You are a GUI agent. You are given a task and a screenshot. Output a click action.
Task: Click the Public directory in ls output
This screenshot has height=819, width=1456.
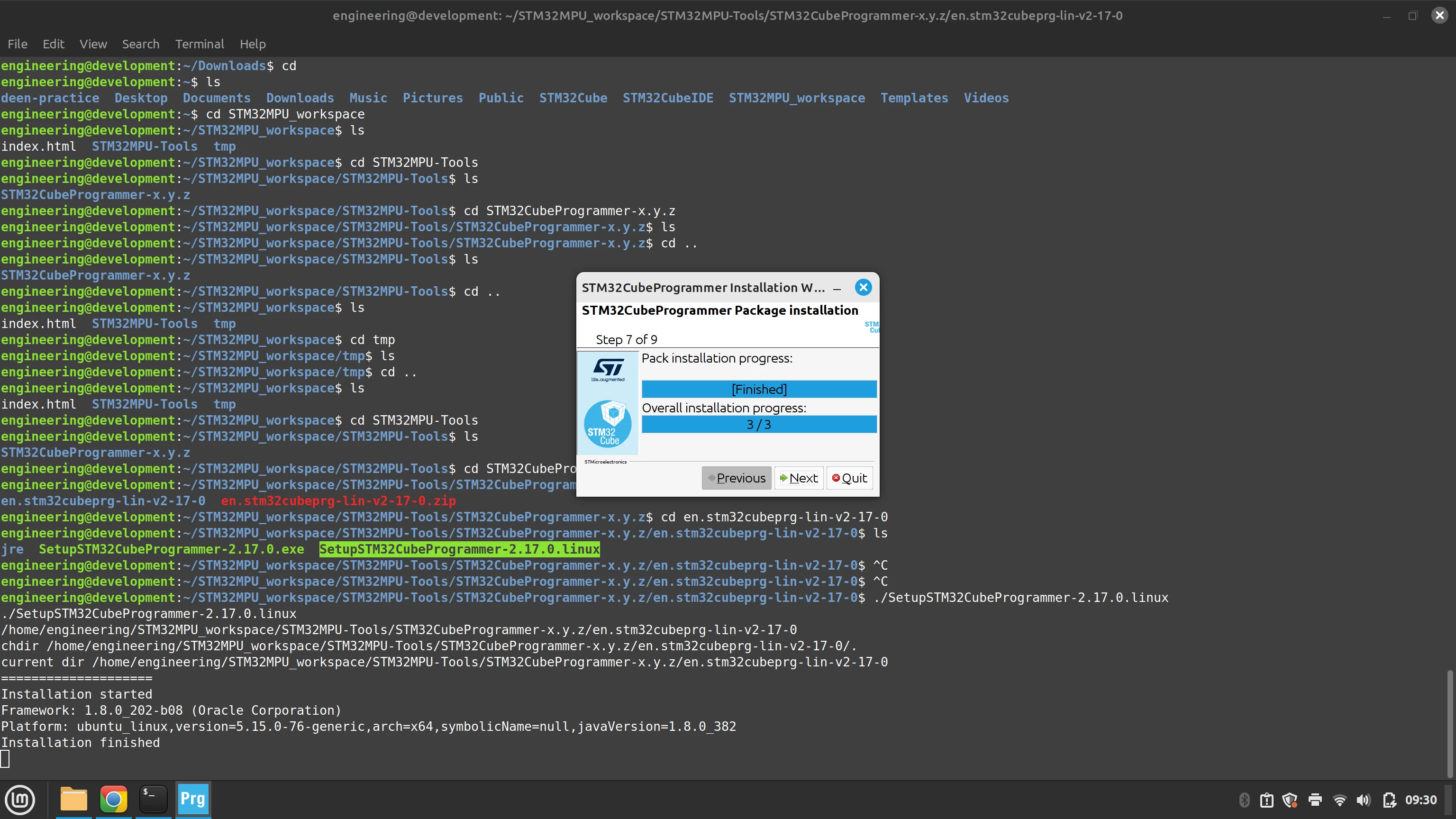[501, 99]
